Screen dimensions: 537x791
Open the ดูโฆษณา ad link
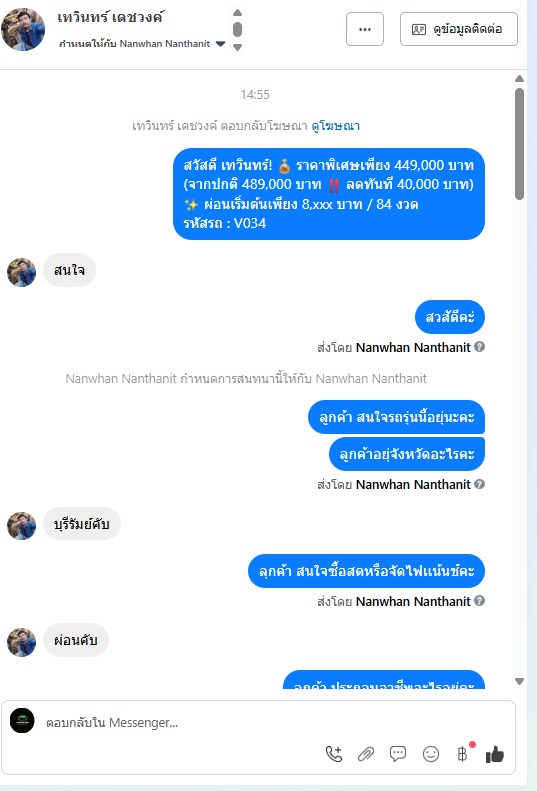click(x=336, y=126)
